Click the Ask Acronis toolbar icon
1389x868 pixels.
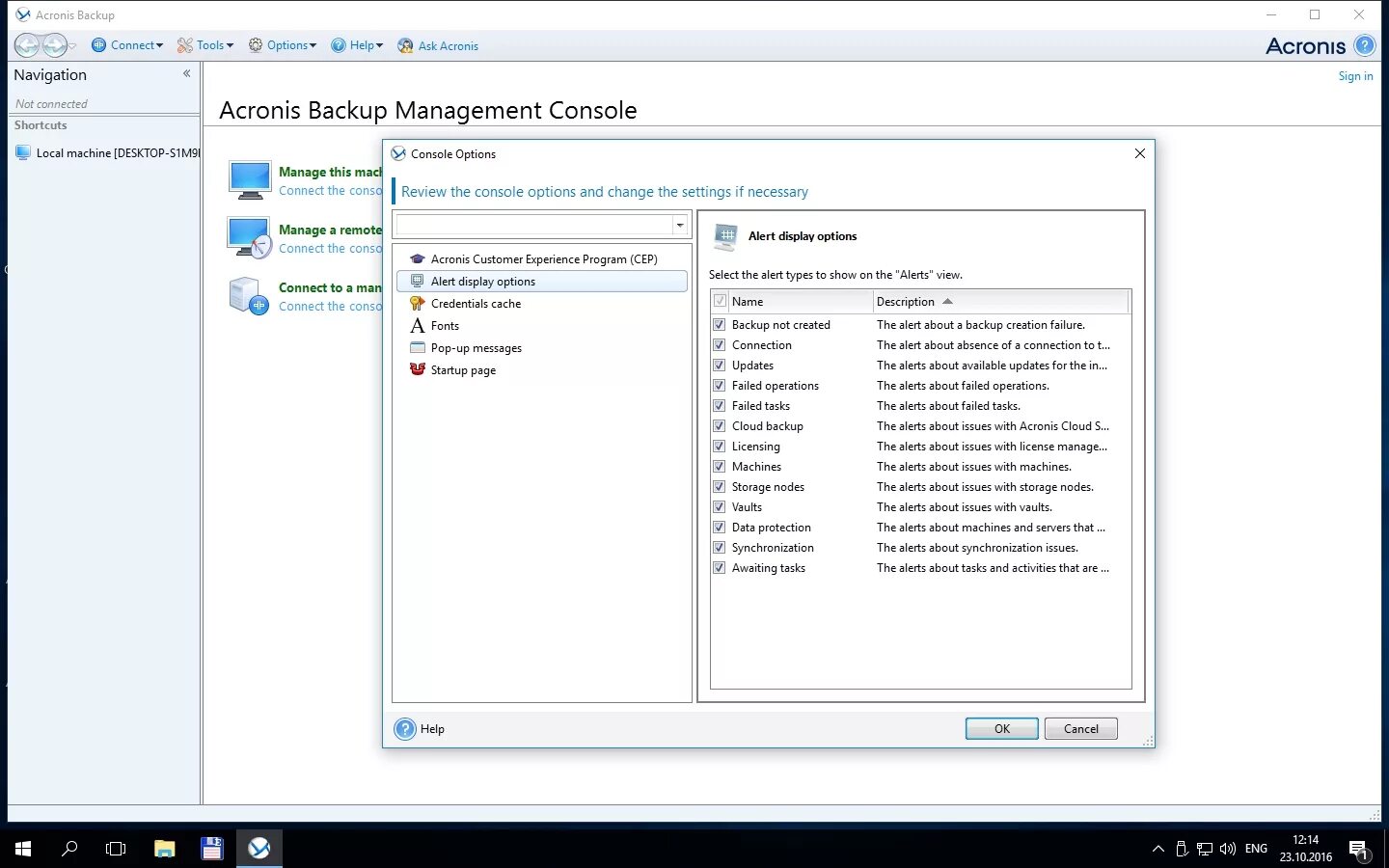tap(405, 45)
